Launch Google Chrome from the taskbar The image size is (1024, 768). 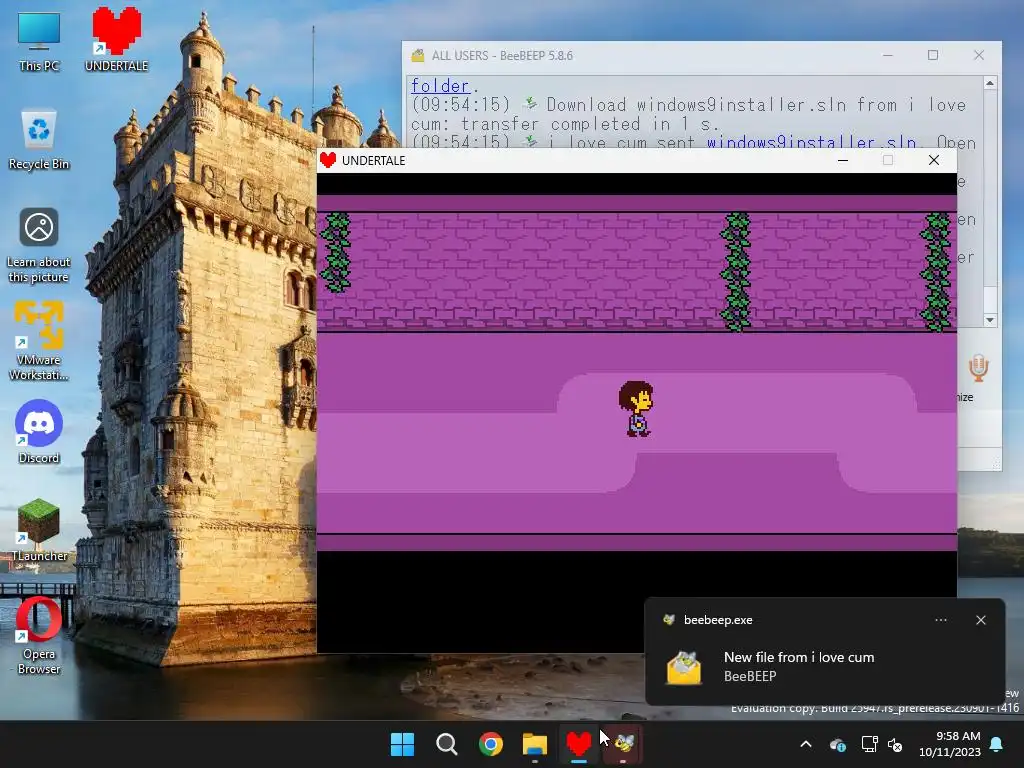point(490,744)
